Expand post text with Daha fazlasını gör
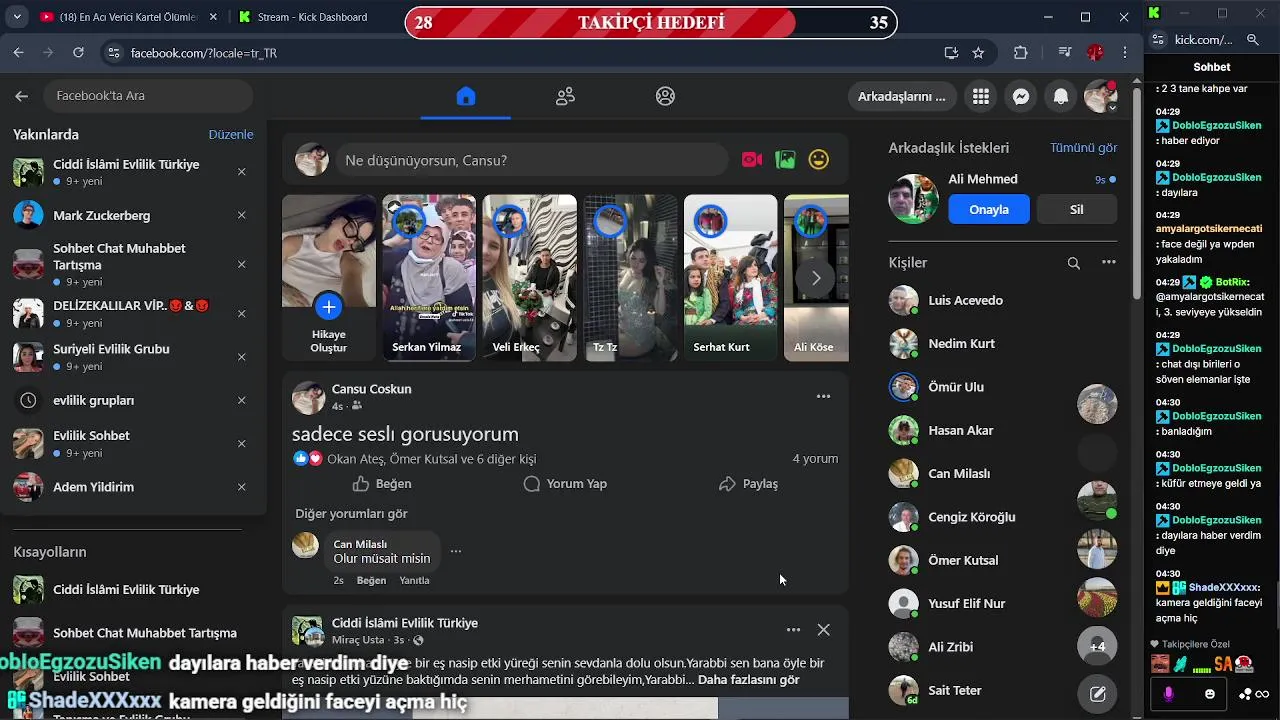 749,680
